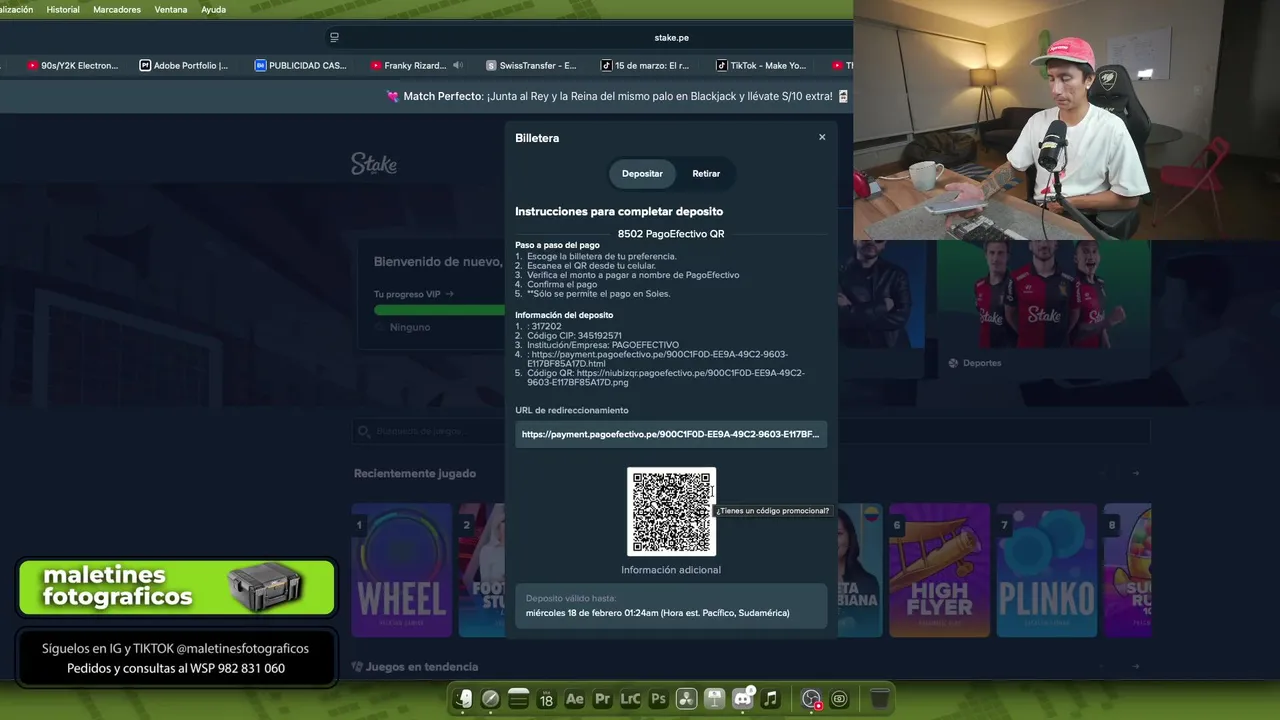Click the Match Perfecto promo banner text
Screen dimensions: 1280x720
(618, 96)
